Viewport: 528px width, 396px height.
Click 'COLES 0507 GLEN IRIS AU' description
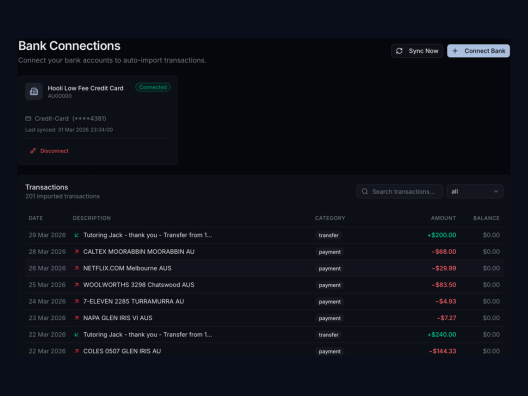click(122, 351)
